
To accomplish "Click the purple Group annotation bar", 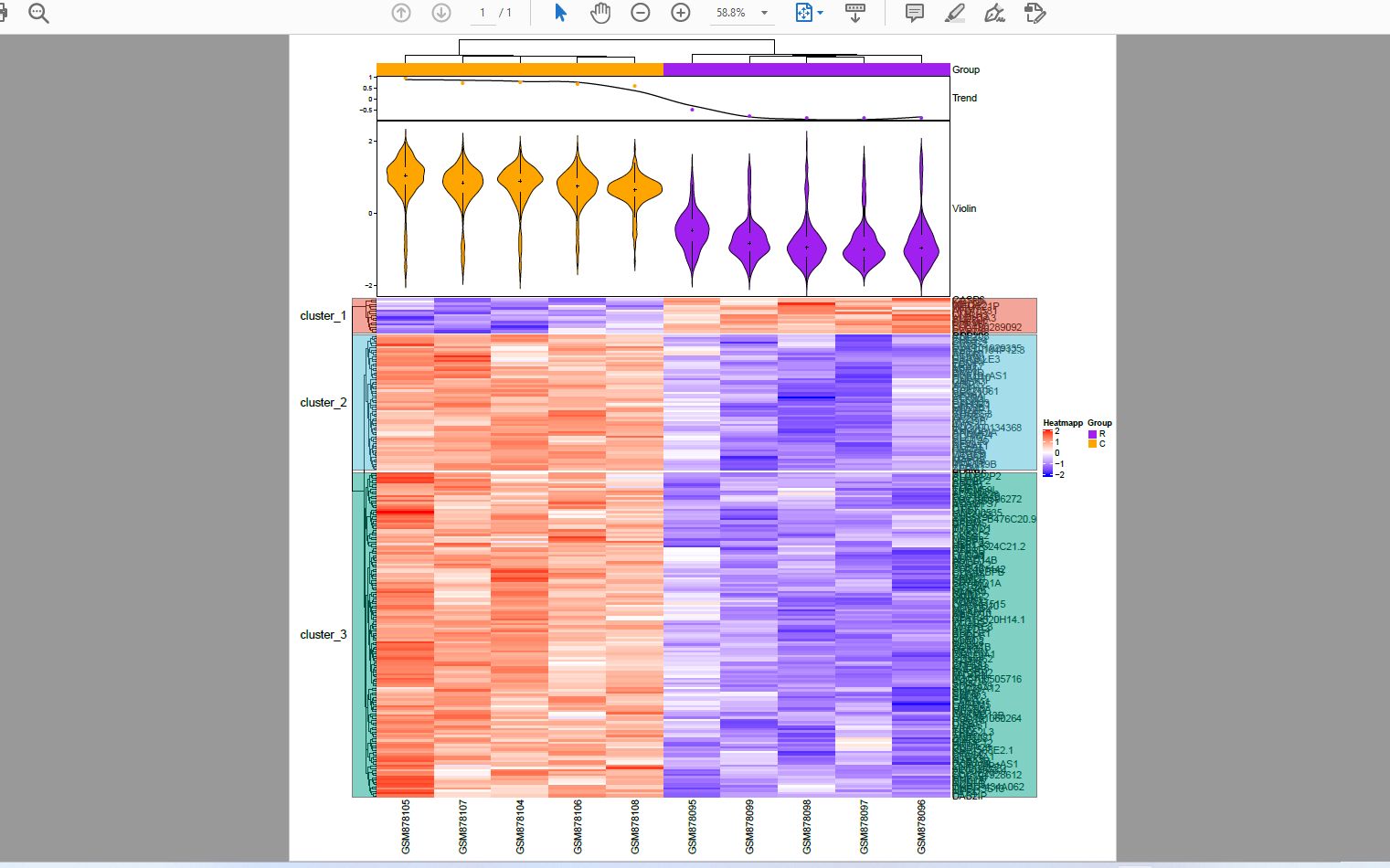I will click(x=807, y=69).
